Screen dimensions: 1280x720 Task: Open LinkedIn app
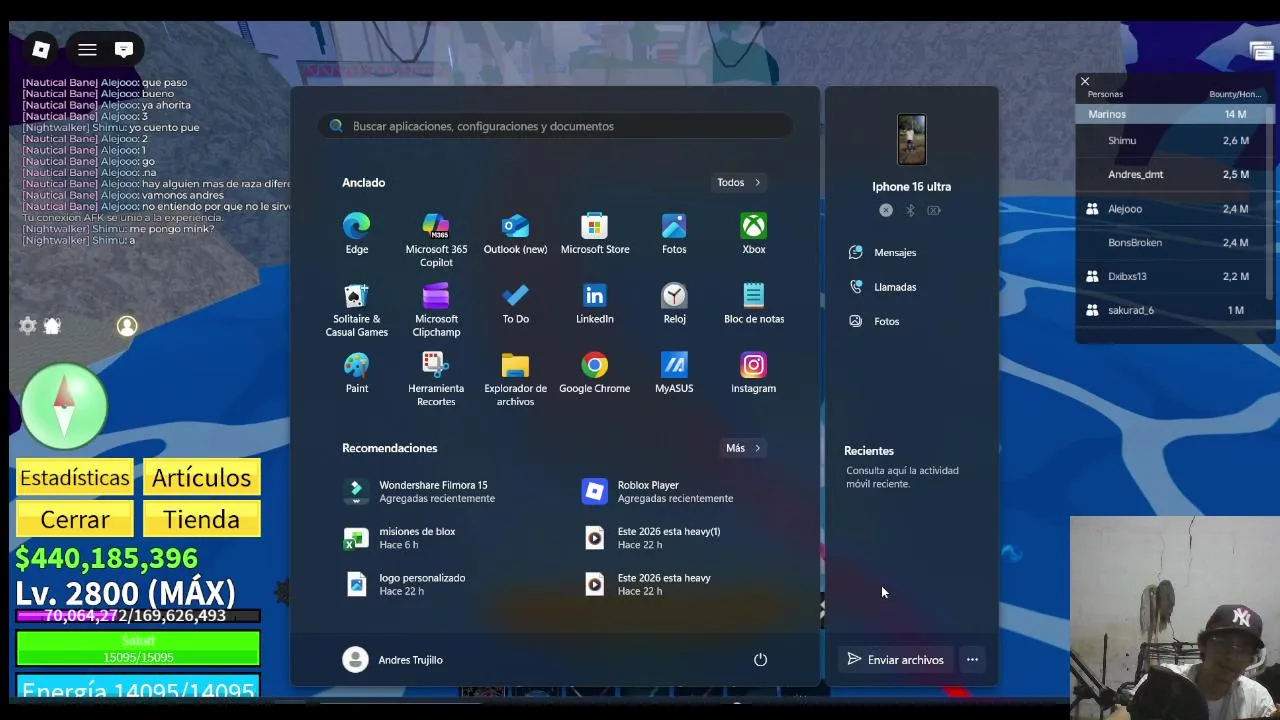point(595,304)
